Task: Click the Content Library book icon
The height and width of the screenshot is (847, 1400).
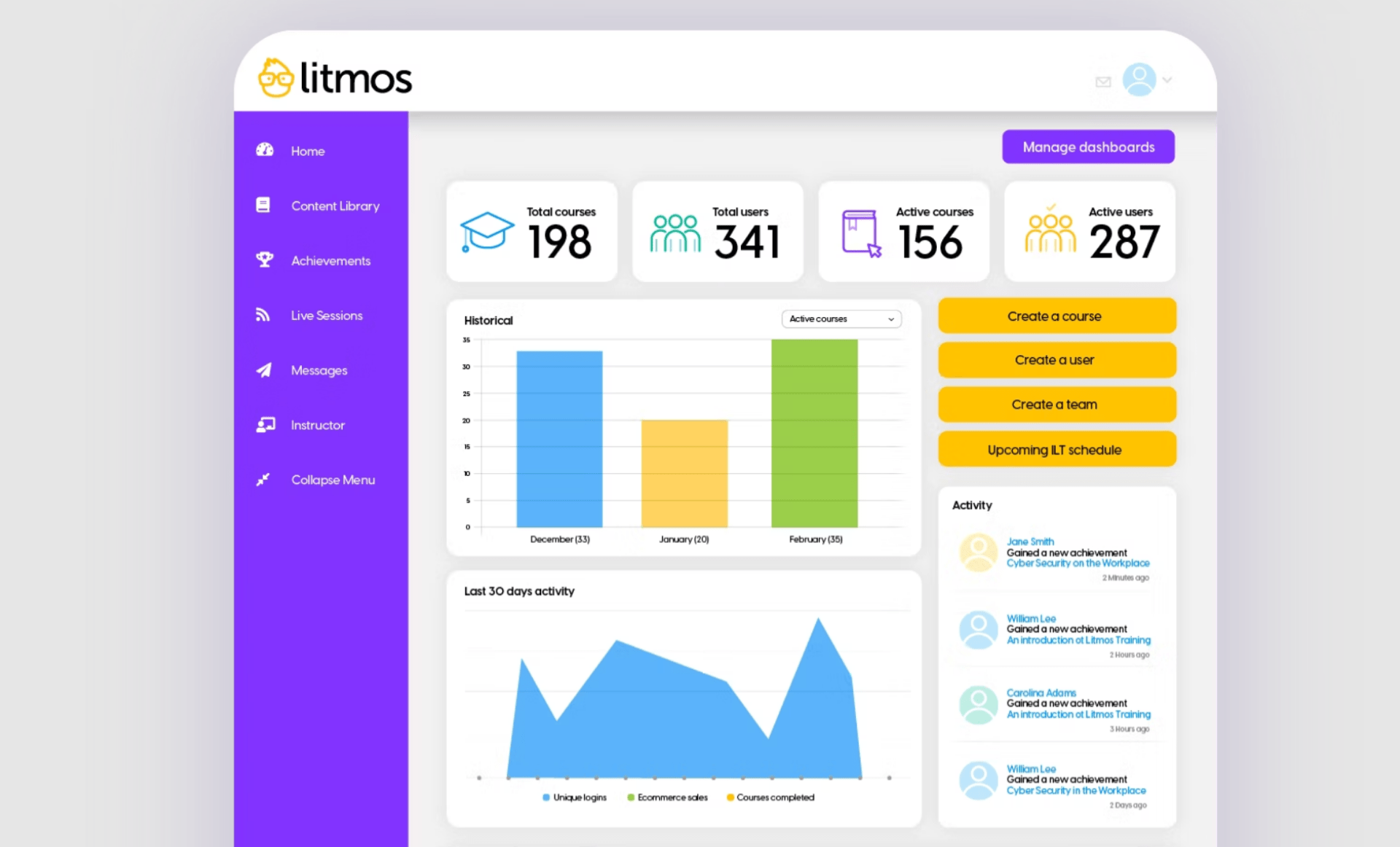Action: [263, 205]
